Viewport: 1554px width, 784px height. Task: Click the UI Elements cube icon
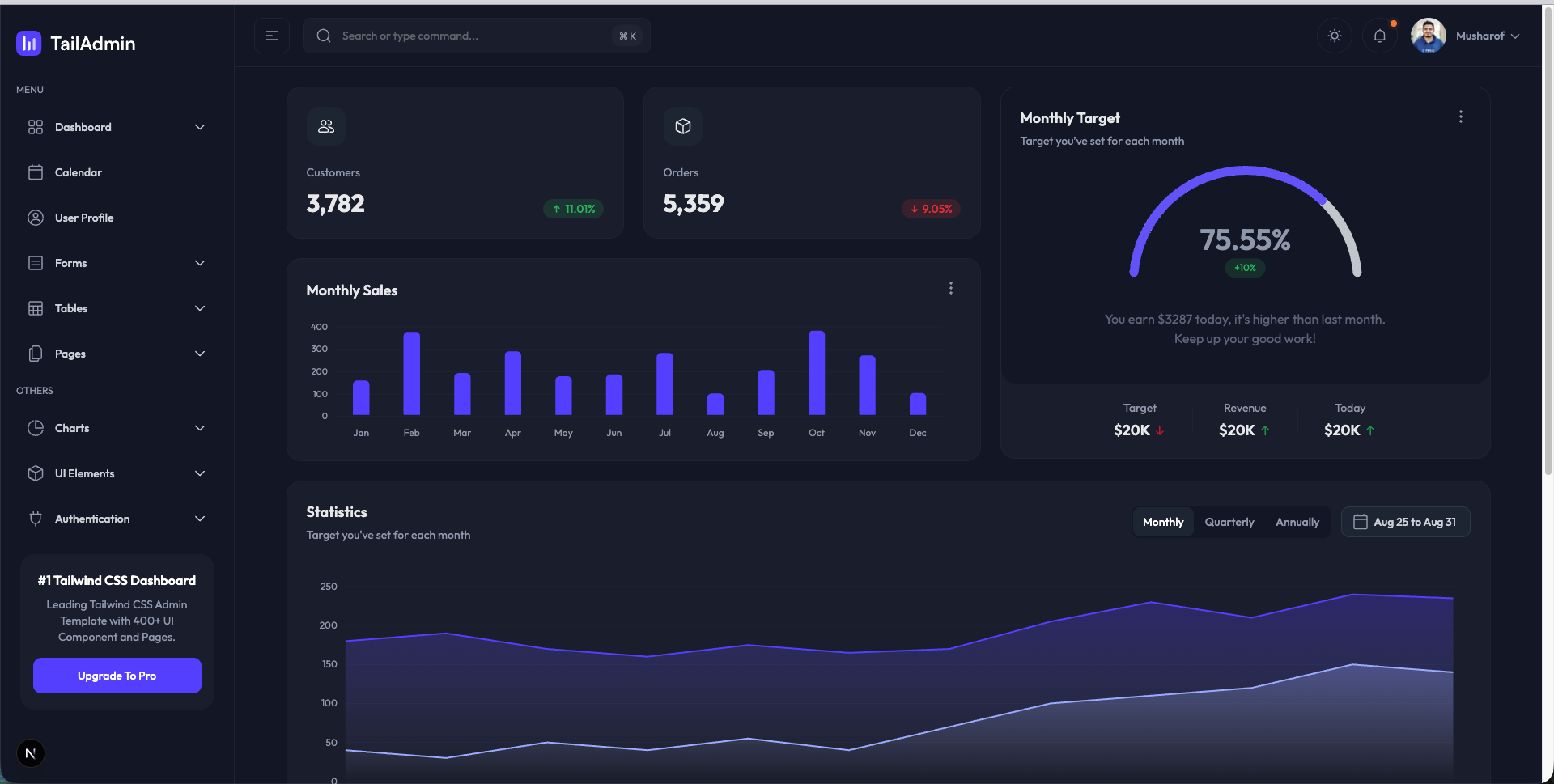point(36,473)
